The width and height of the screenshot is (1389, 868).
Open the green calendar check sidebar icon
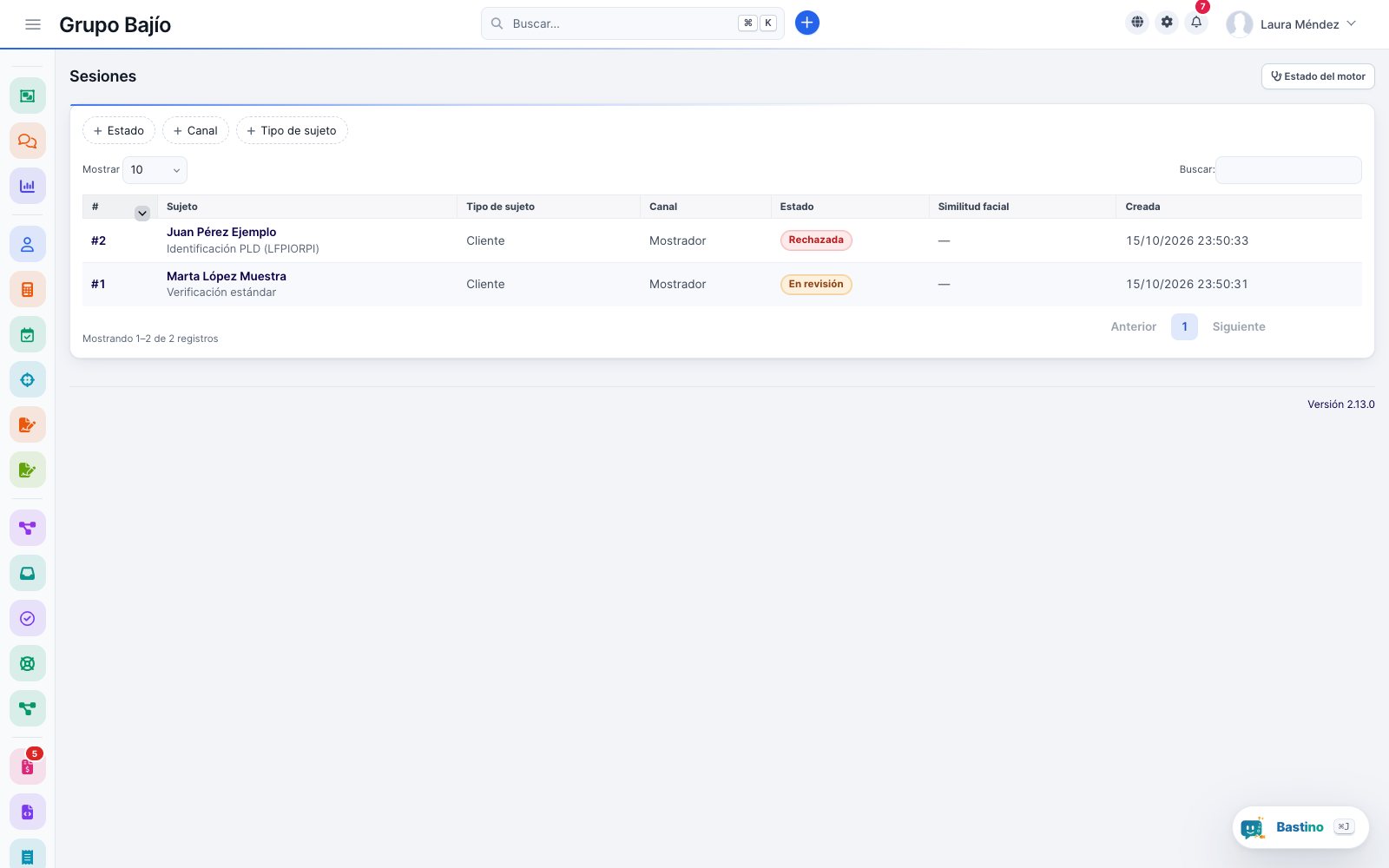28,335
